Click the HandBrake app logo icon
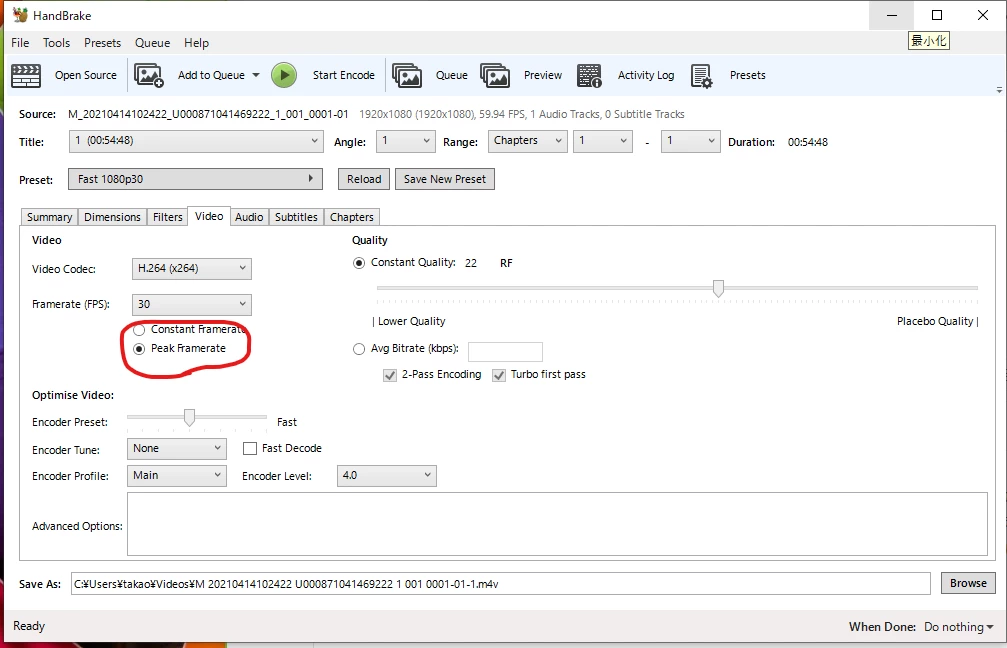The width and height of the screenshot is (1007, 648). pos(20,15)
